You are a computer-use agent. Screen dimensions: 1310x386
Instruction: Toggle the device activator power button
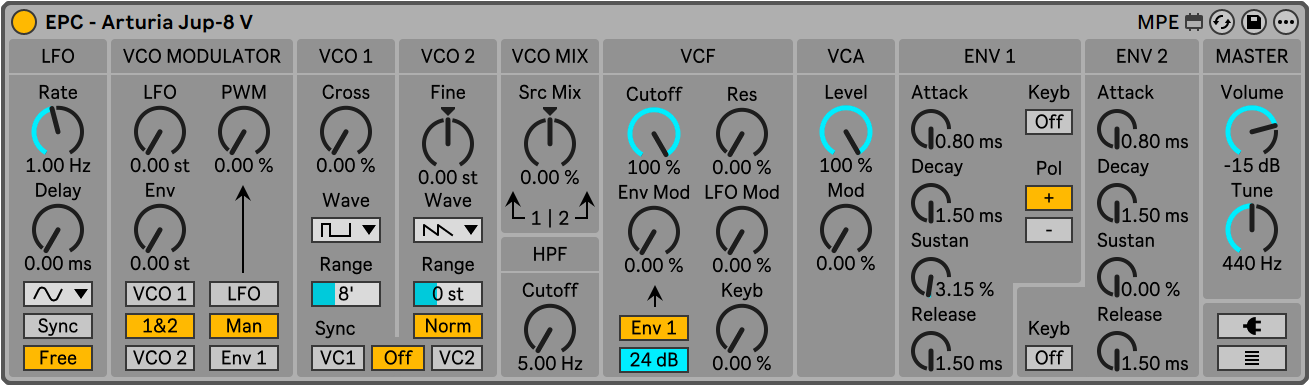[x=24, y=22]
